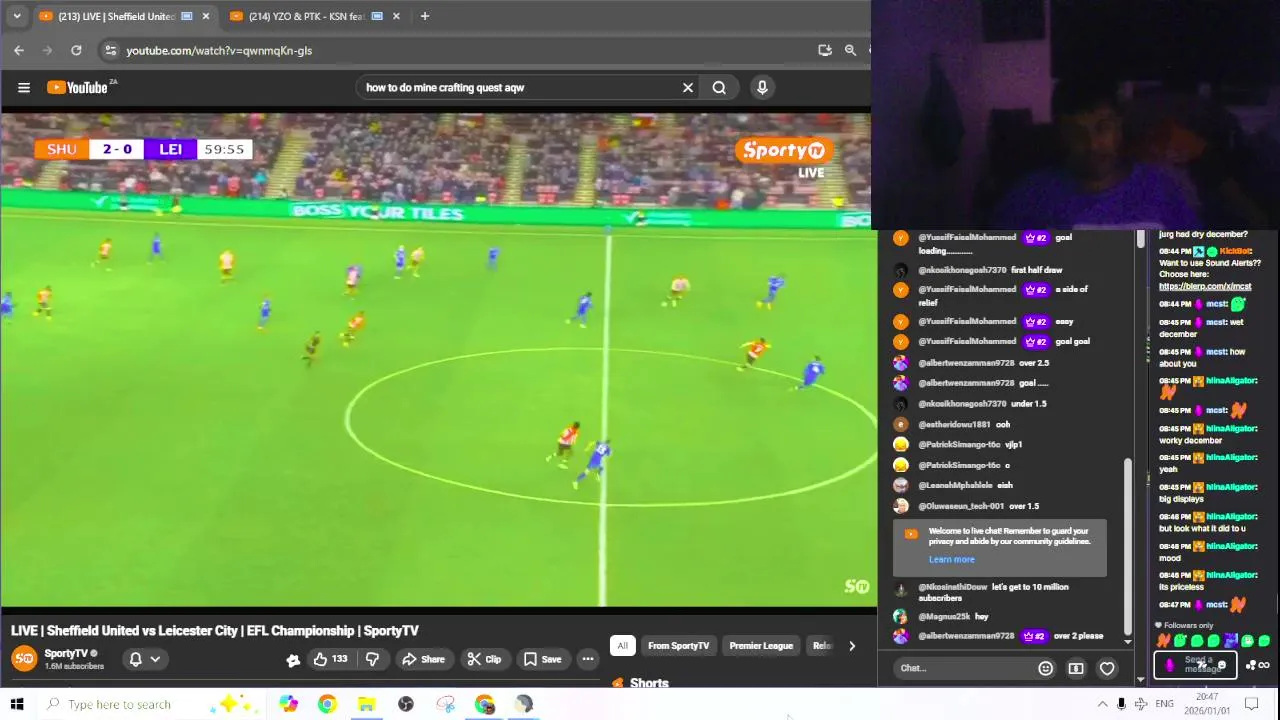1280x720 pixels.
Task: Open Copilot from taskbar
Action: pyautogui.click(x=288, y=704)
